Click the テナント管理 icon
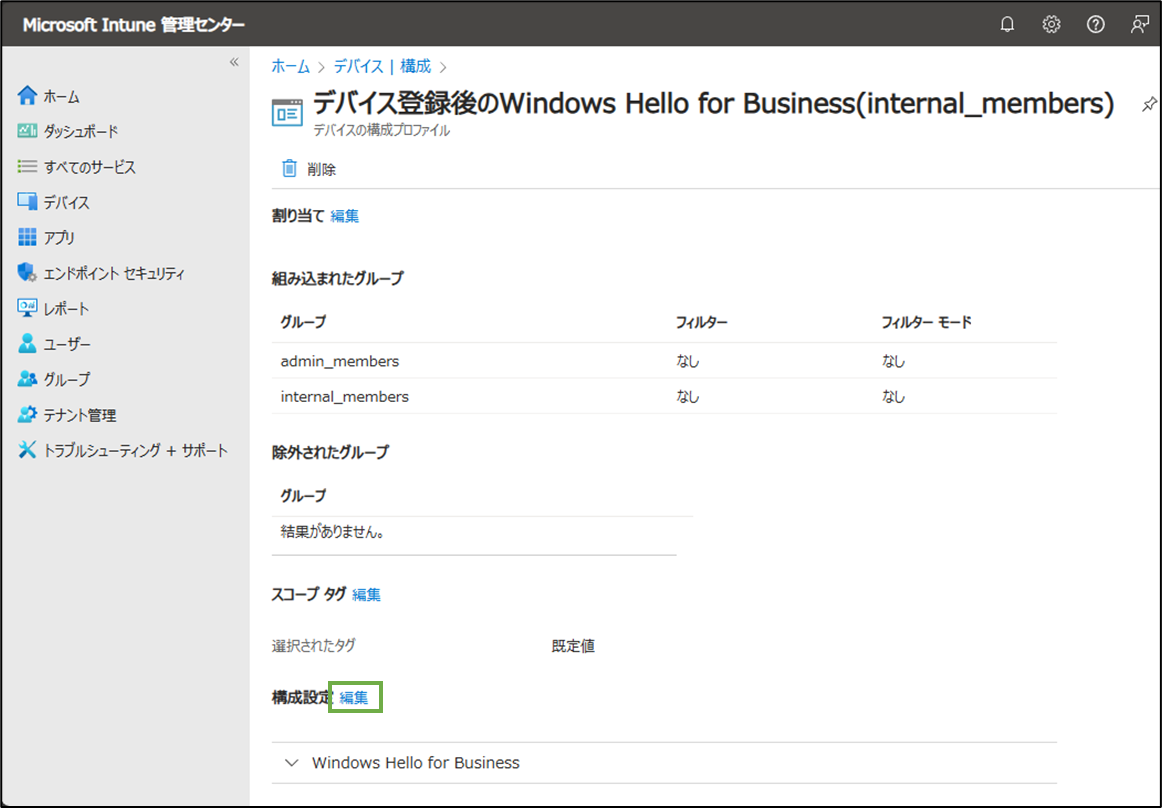 point(27,414)
